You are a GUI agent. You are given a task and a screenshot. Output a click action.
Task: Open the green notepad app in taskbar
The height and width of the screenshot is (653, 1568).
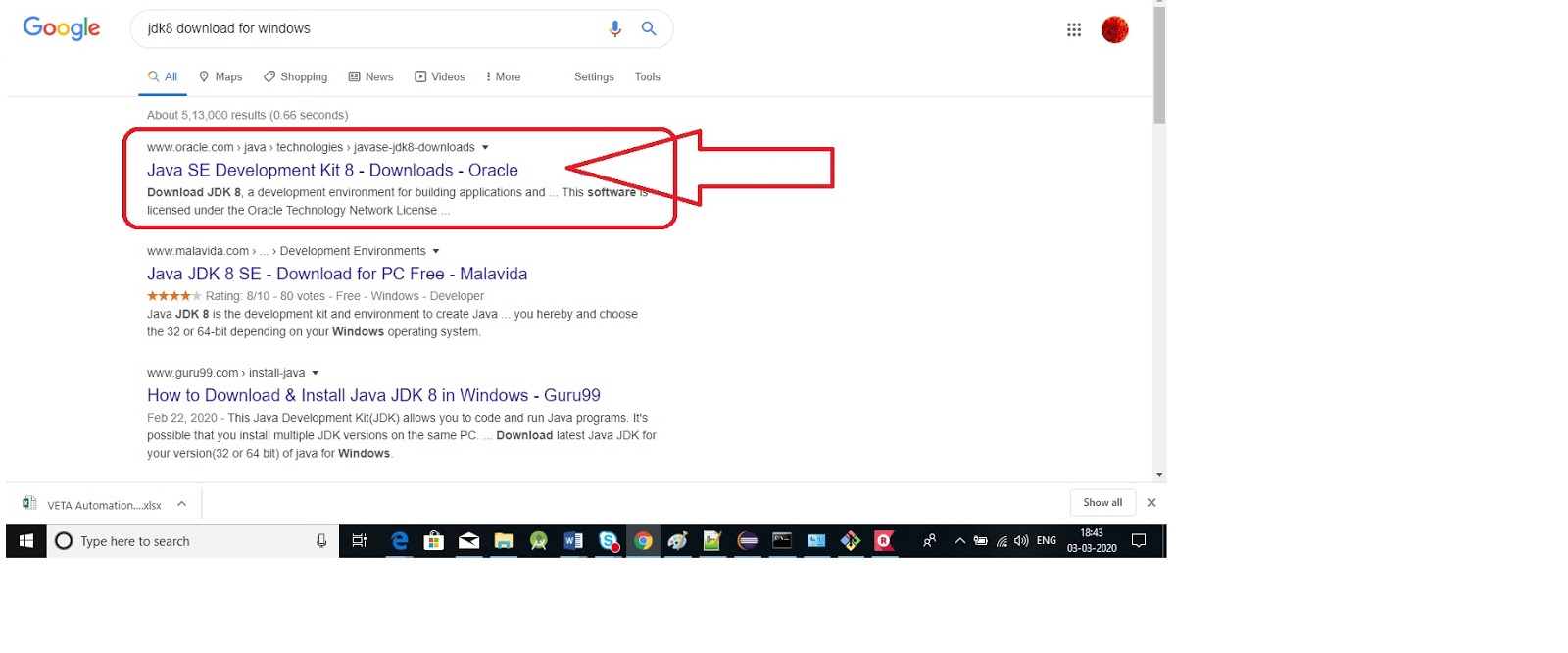click(712, 541)
